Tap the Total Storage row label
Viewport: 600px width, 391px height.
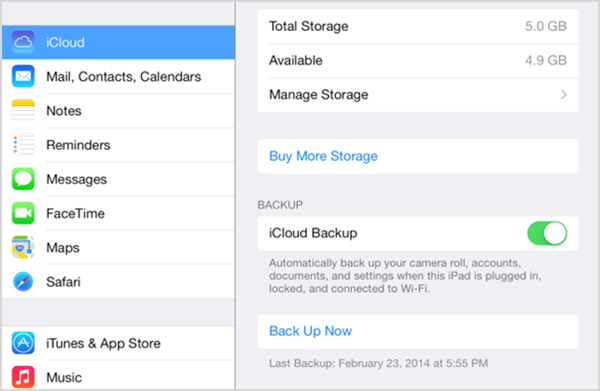tap(308, 26)
